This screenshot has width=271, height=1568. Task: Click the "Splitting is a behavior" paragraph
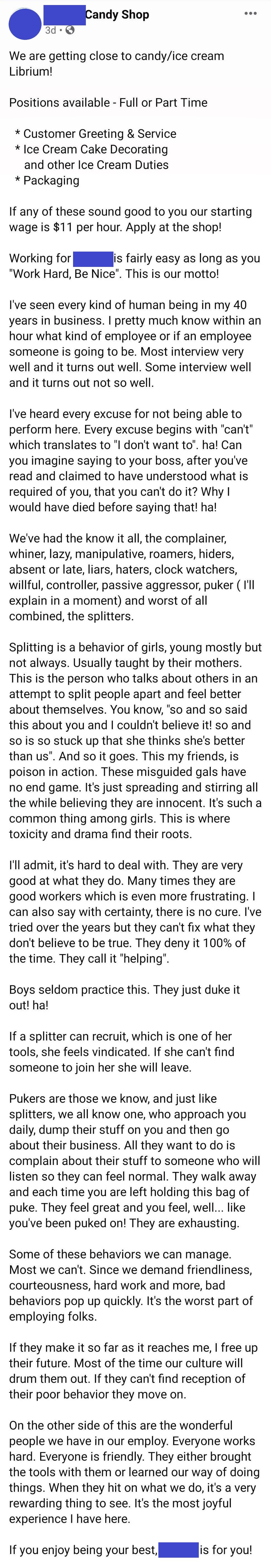point(135,740)
